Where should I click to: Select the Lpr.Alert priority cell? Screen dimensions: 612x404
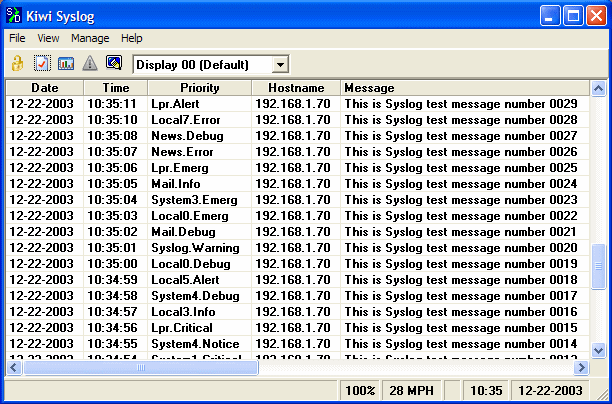point(200,104)
